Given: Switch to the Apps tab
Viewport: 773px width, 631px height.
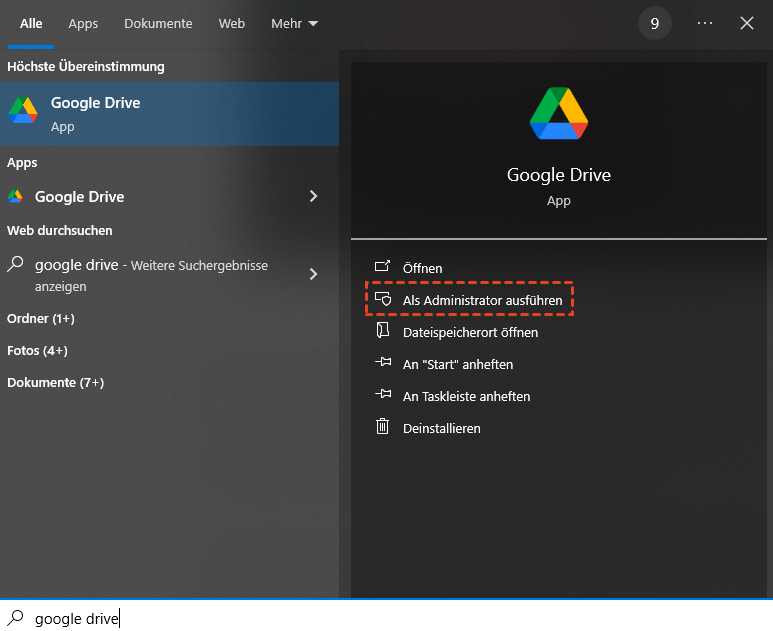Looking at the screenshot, I should (83, 24).
